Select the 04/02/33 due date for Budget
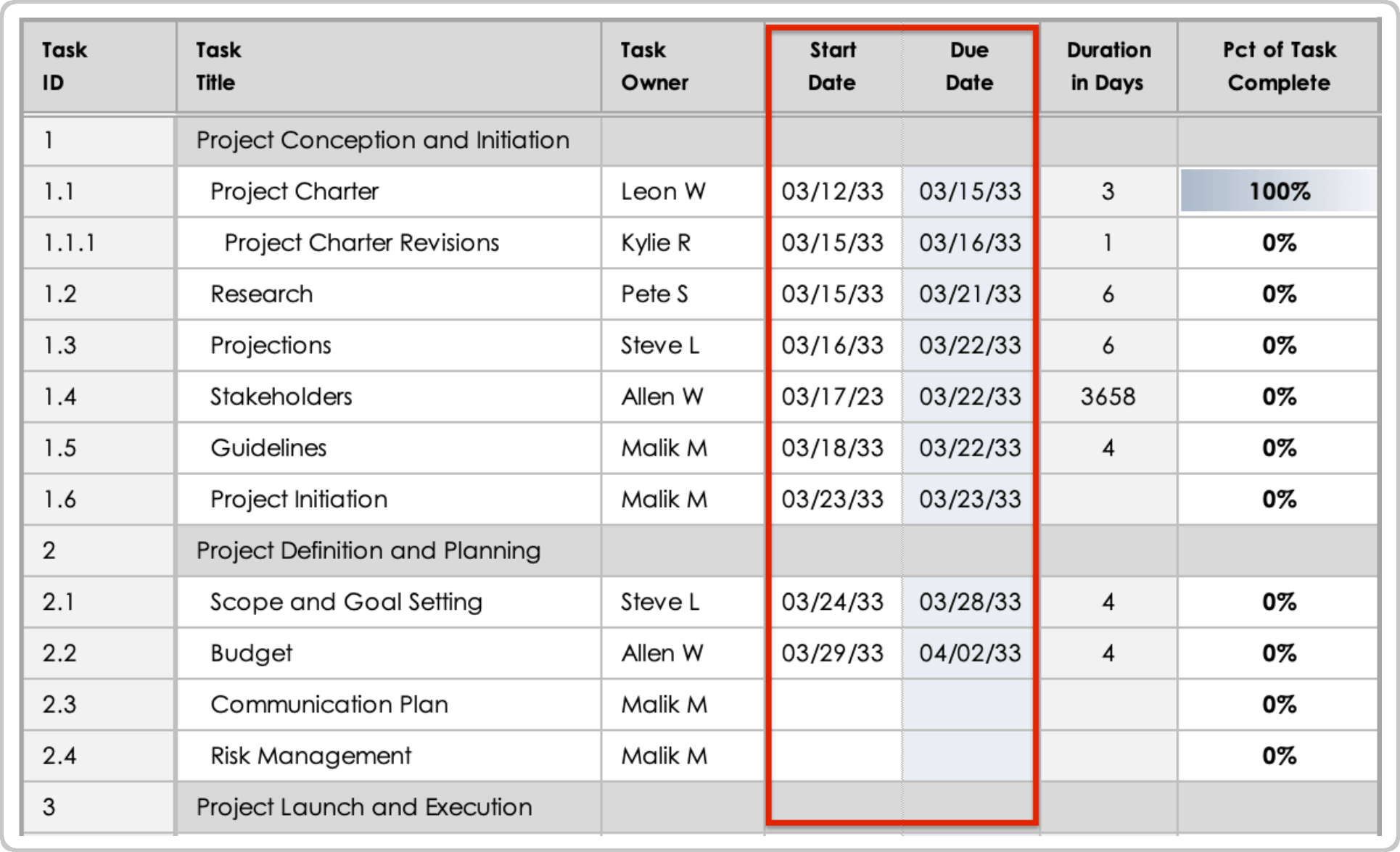Viewport: 1400px width, 852px height. (970, 653)
